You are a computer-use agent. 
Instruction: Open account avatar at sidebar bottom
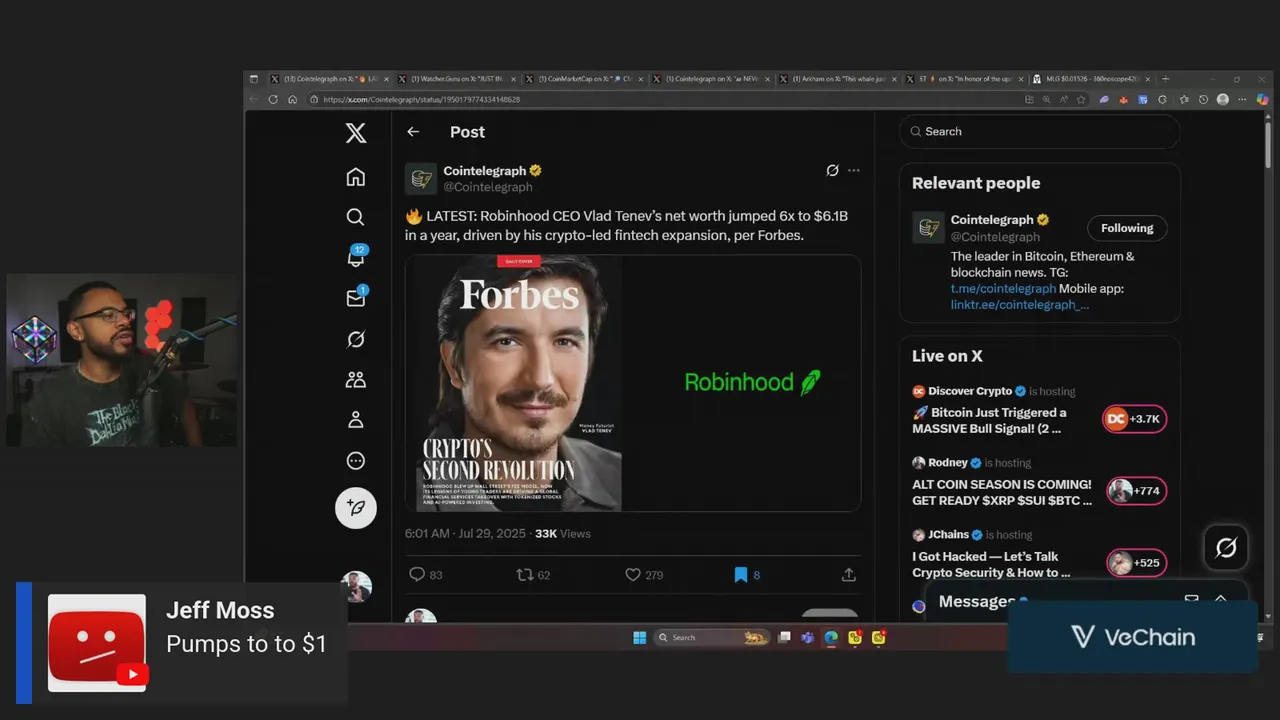pyautogui.click(x=356, y=587)
